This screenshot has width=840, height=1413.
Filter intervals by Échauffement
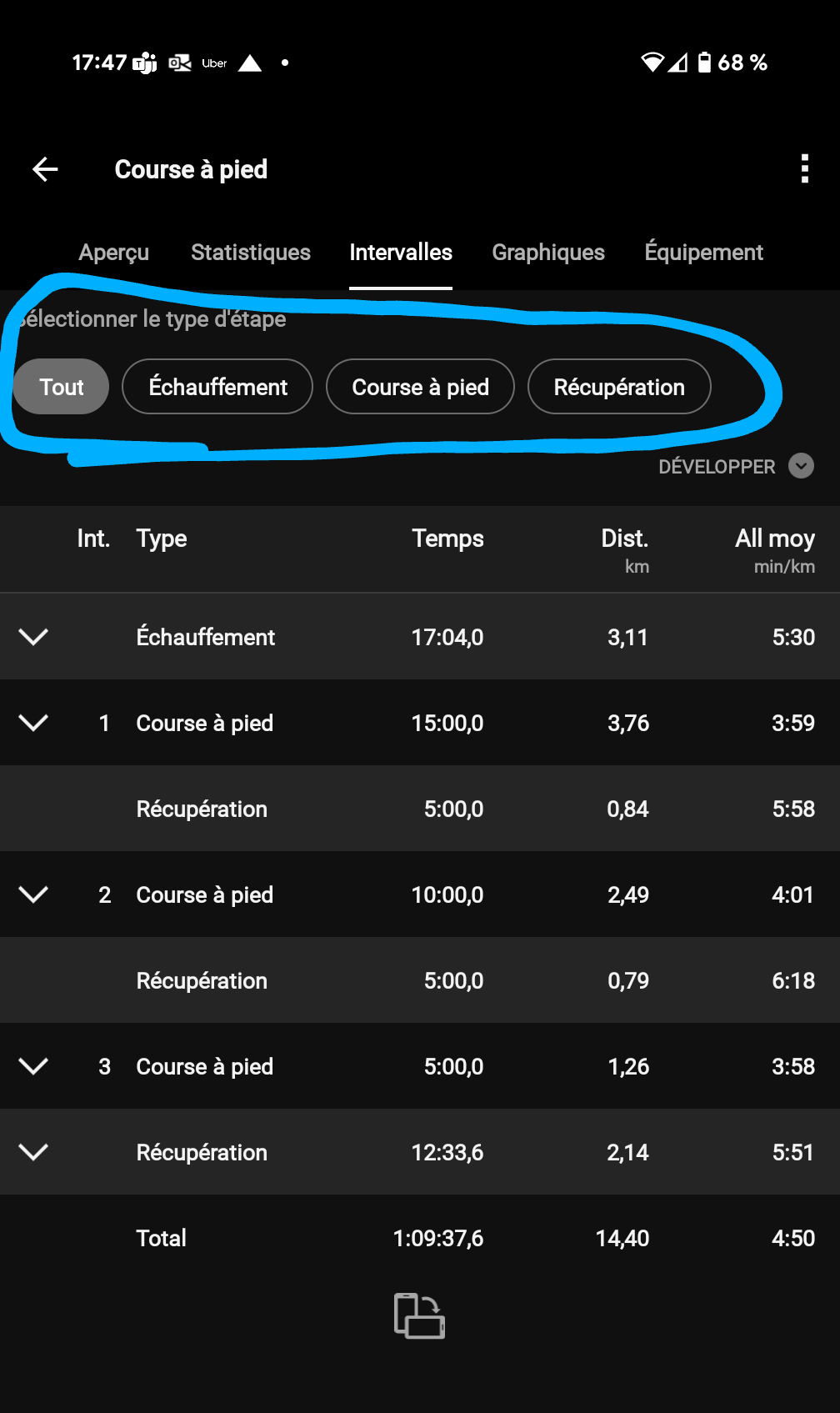217,387
